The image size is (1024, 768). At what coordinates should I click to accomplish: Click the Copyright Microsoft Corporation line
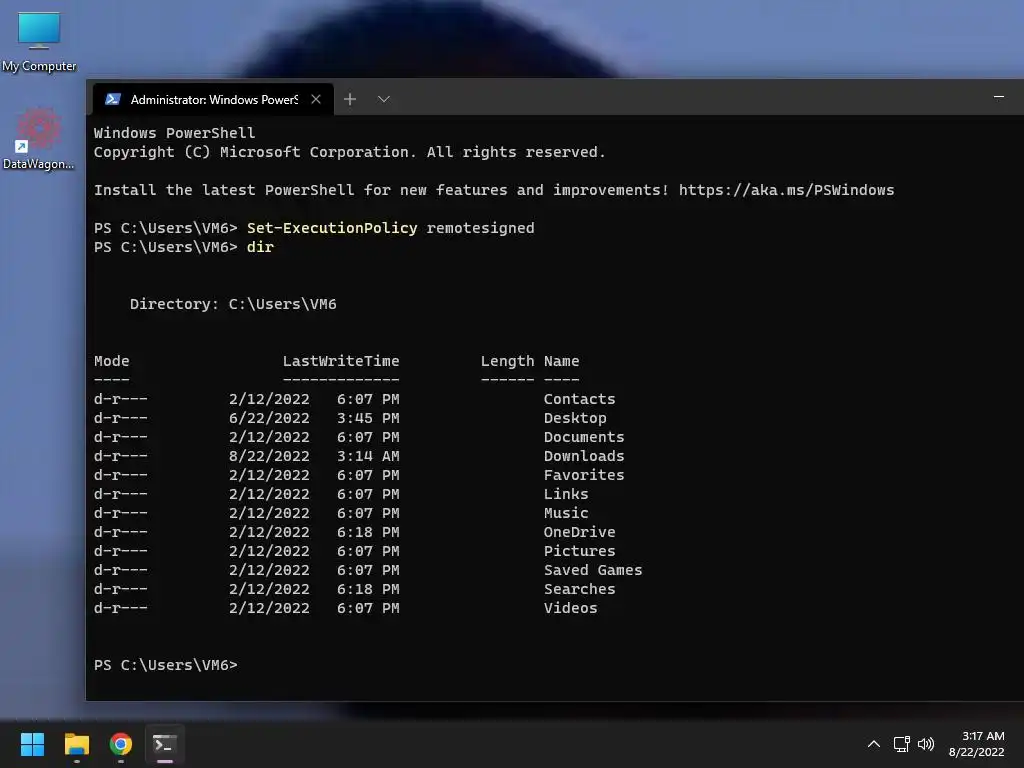(x=349, y=152)
